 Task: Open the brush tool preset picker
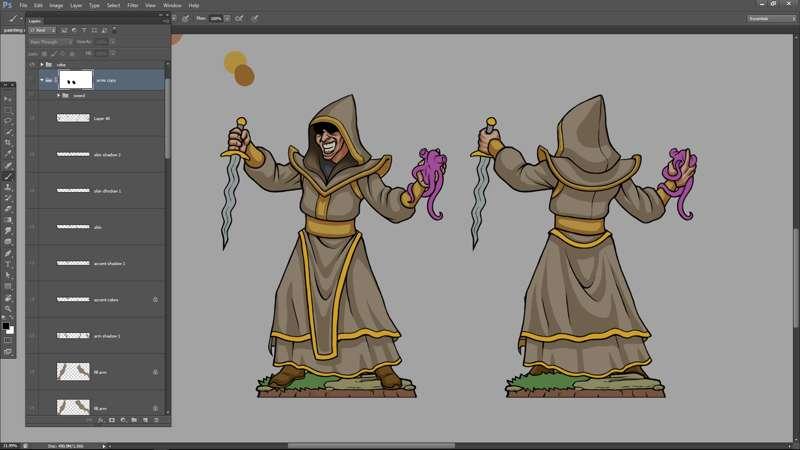(x=15, y=19)
